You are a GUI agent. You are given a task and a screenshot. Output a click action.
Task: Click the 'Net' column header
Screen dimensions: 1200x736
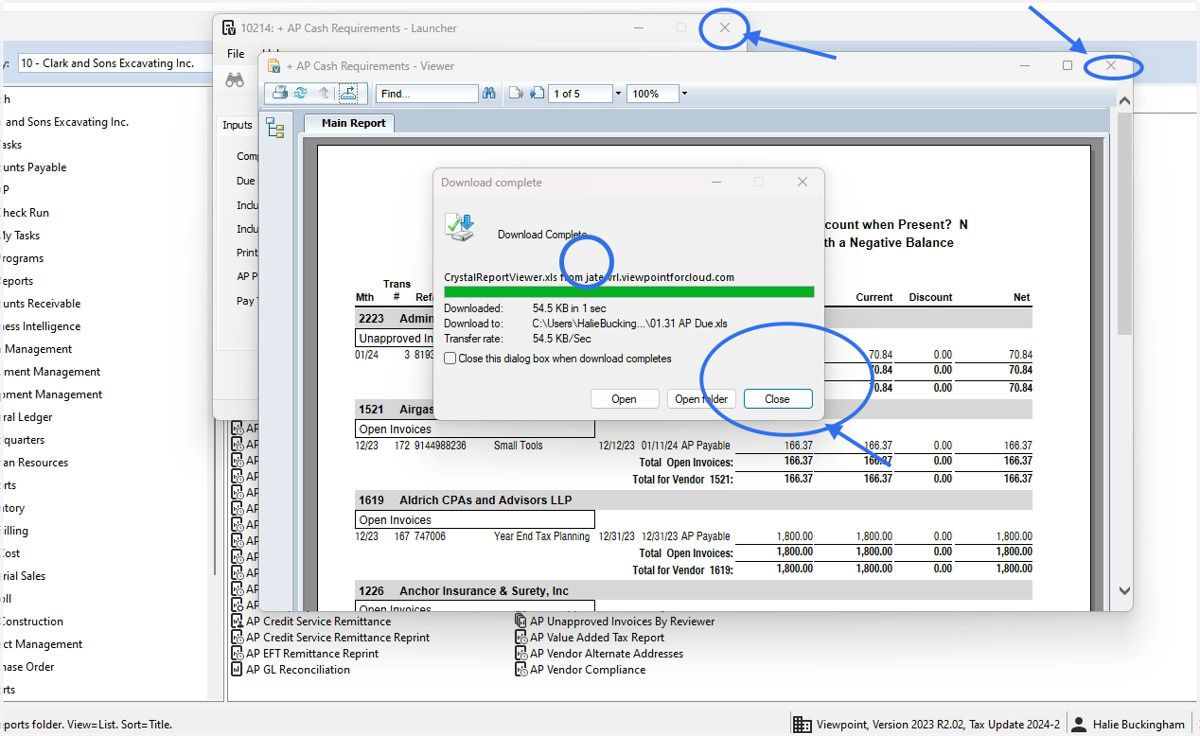click(x=1022, y=297)
